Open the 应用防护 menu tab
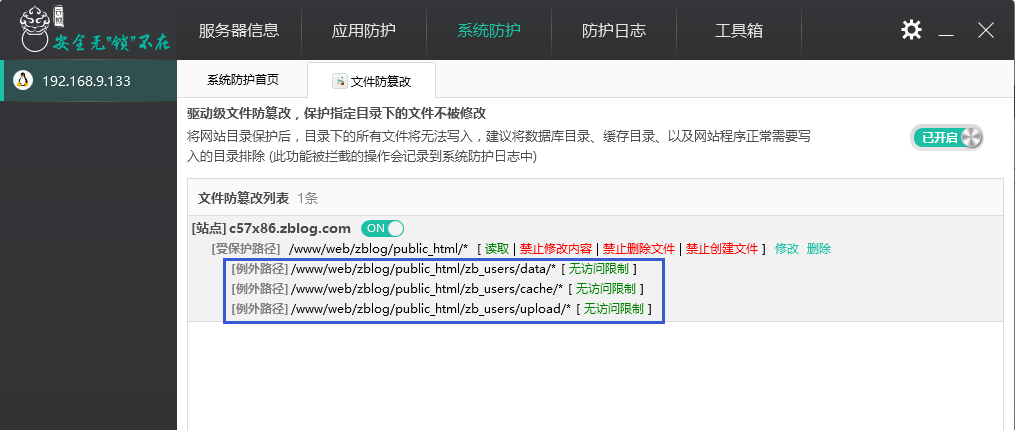Viewport: 1015px width, 430px height. [364, 30]
